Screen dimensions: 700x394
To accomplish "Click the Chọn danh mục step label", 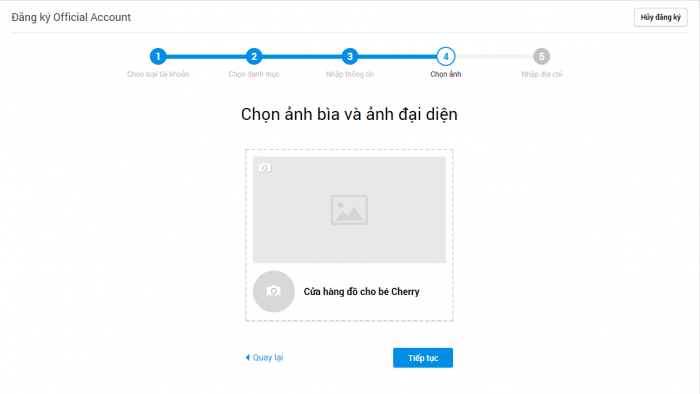I will point(254,74).
